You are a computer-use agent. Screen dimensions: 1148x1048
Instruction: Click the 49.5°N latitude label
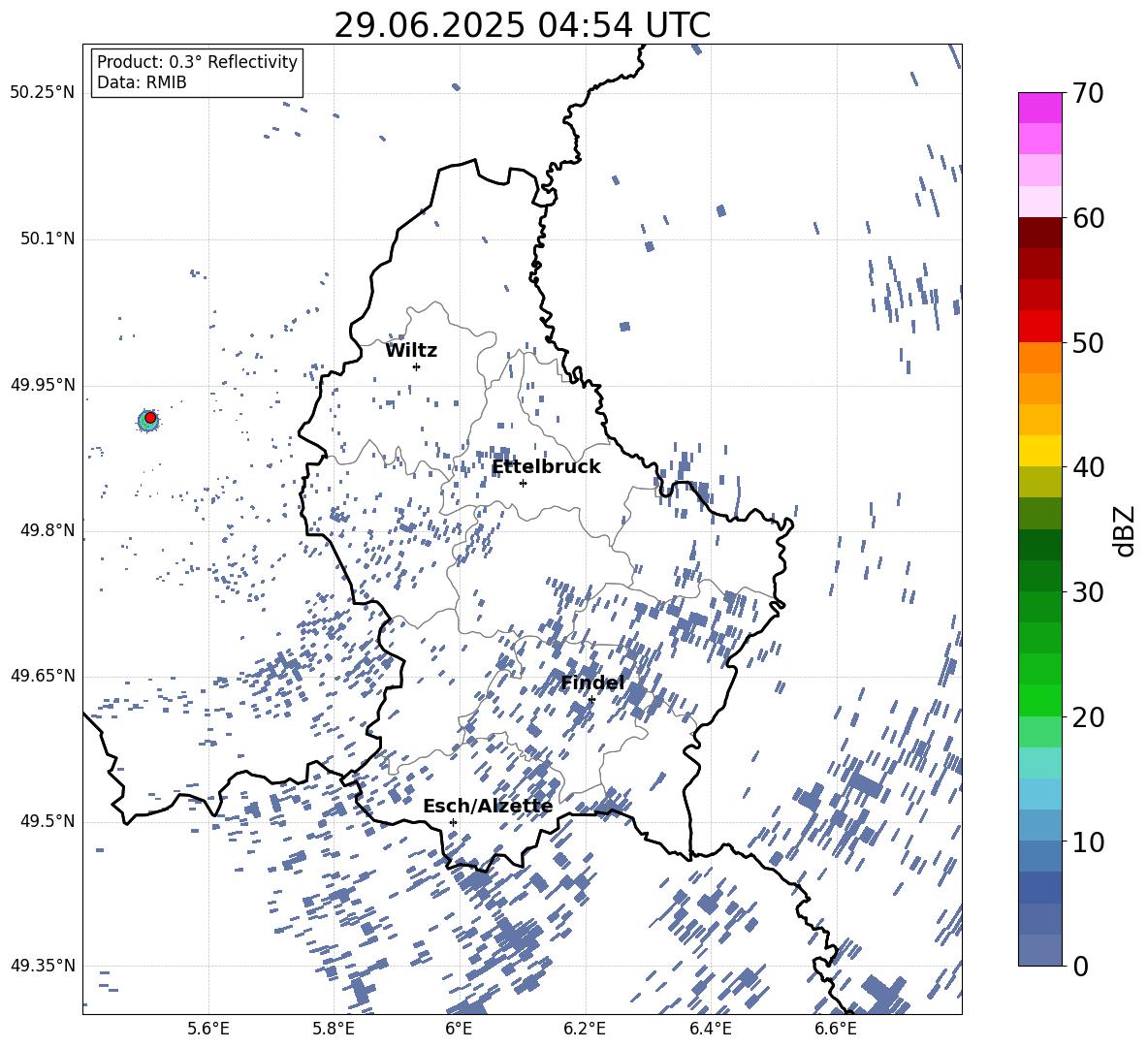(x=48, y=821)
